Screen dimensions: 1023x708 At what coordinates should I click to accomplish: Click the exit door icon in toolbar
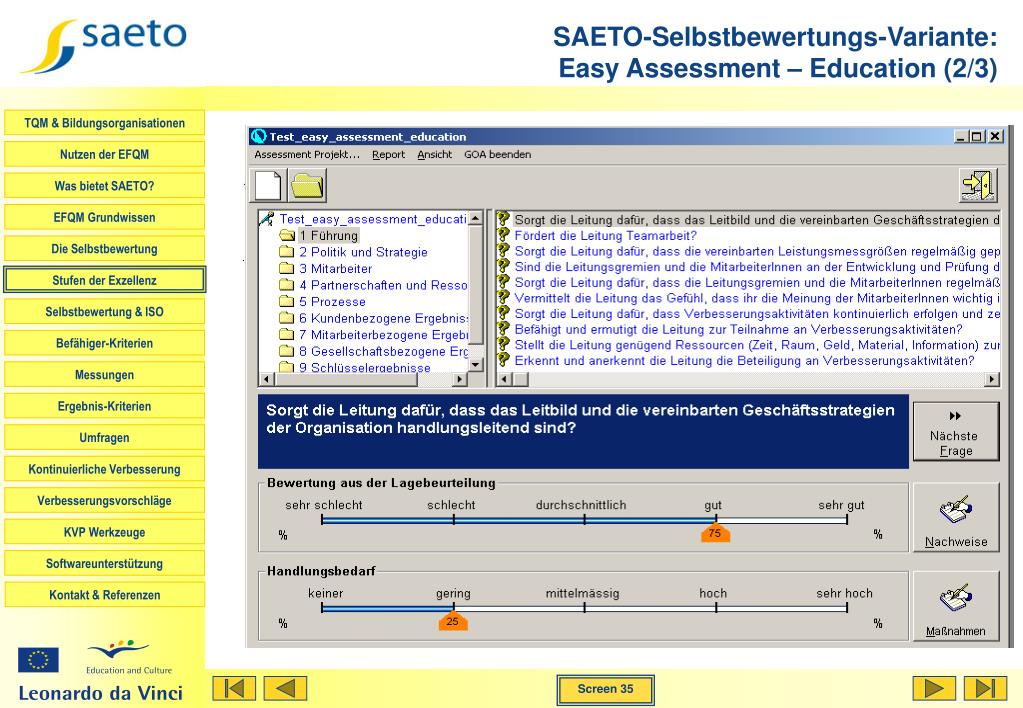tap(978, 185)
